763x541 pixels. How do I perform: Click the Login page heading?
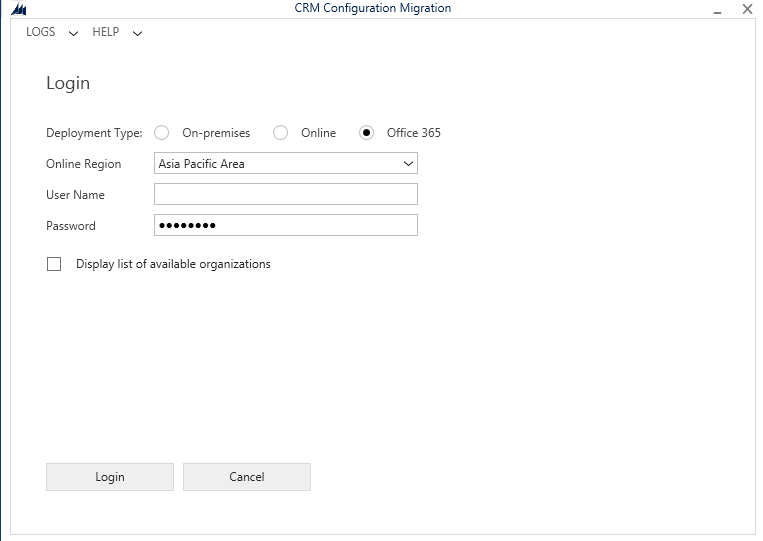(x=68, y=83)
